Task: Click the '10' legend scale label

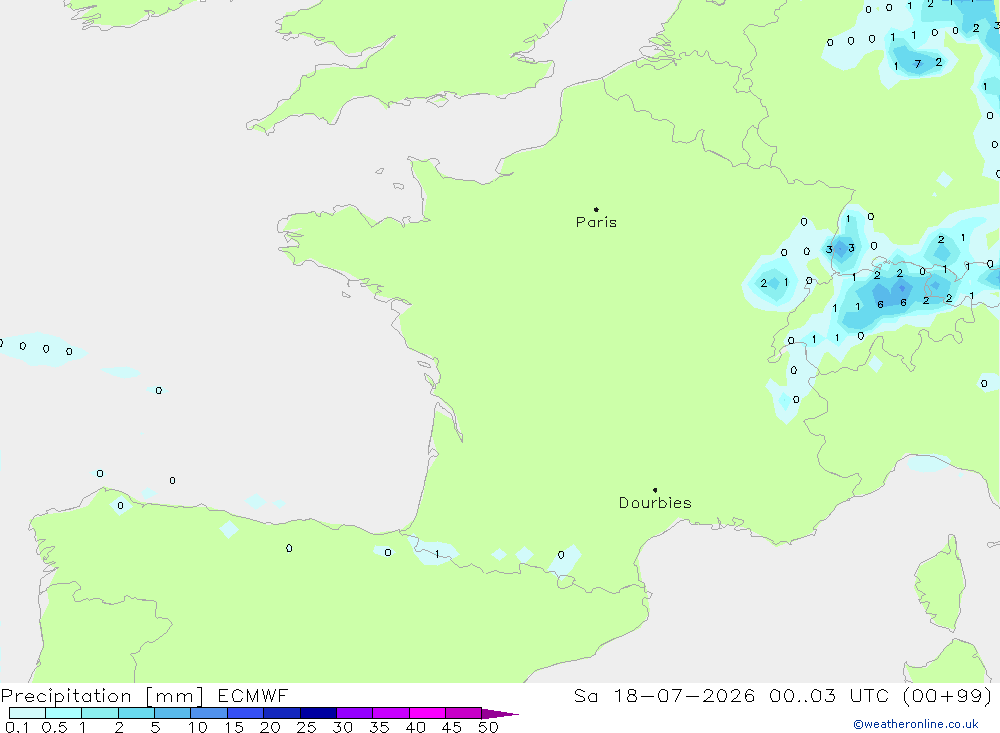Action: 198,727
